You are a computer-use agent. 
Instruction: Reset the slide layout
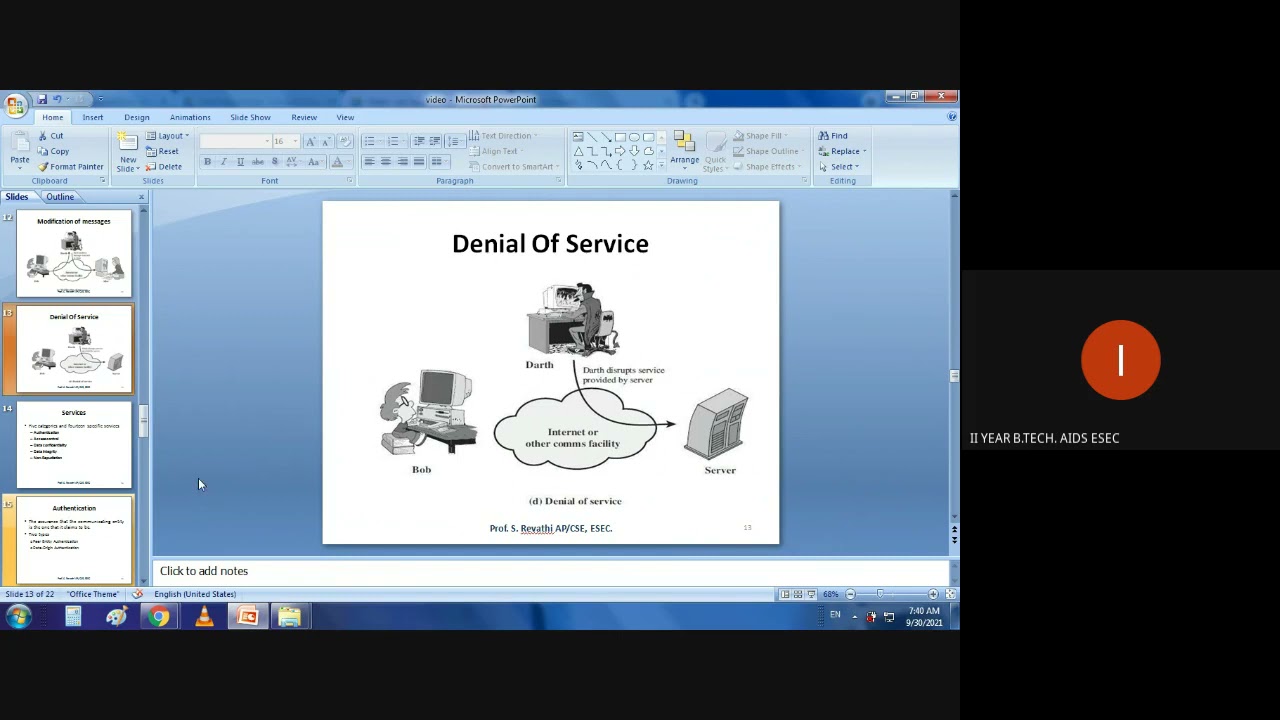[162, 151]
